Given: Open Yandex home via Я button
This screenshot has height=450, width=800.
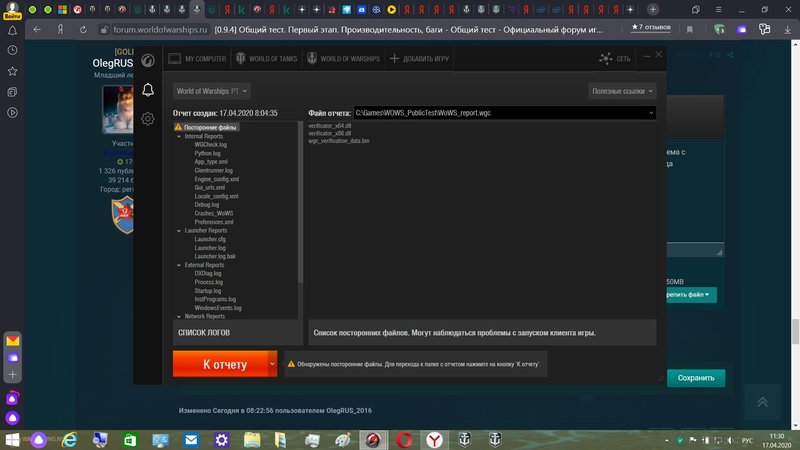Looking at the screenshot, I should click(x=60, y=30).
